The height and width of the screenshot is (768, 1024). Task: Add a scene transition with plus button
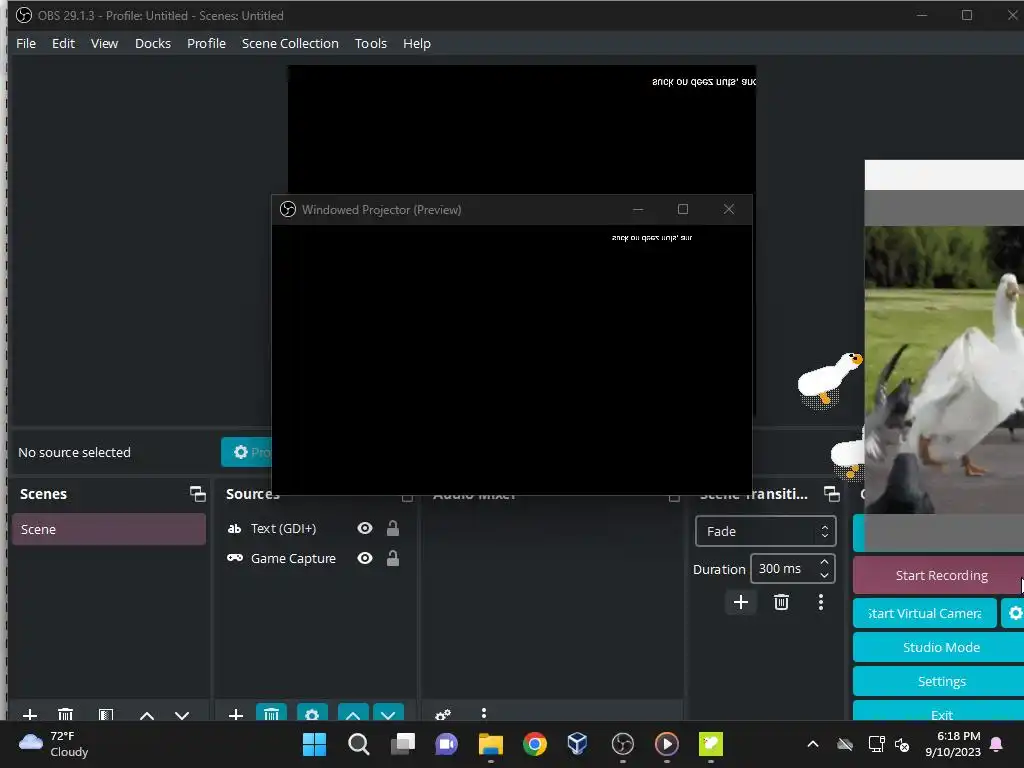coord(741,602)
